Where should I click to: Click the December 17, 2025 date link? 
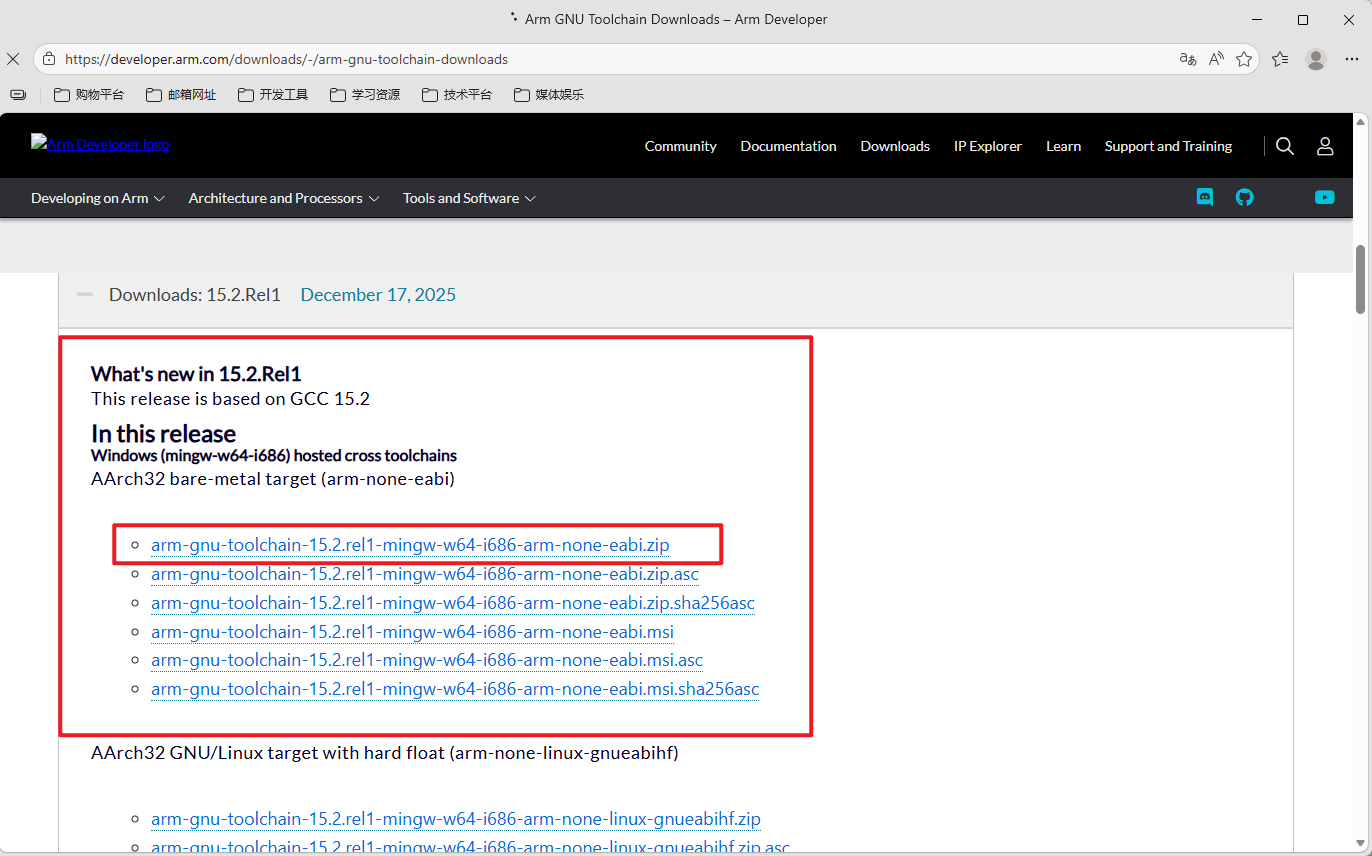(378, 295)
